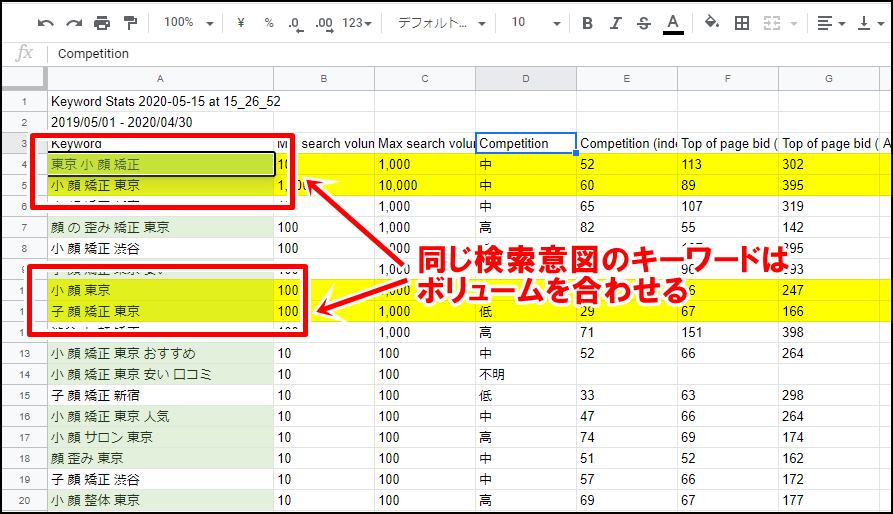Open the fill color bucket
Screen dimensions: 893x514
point(712,22)
